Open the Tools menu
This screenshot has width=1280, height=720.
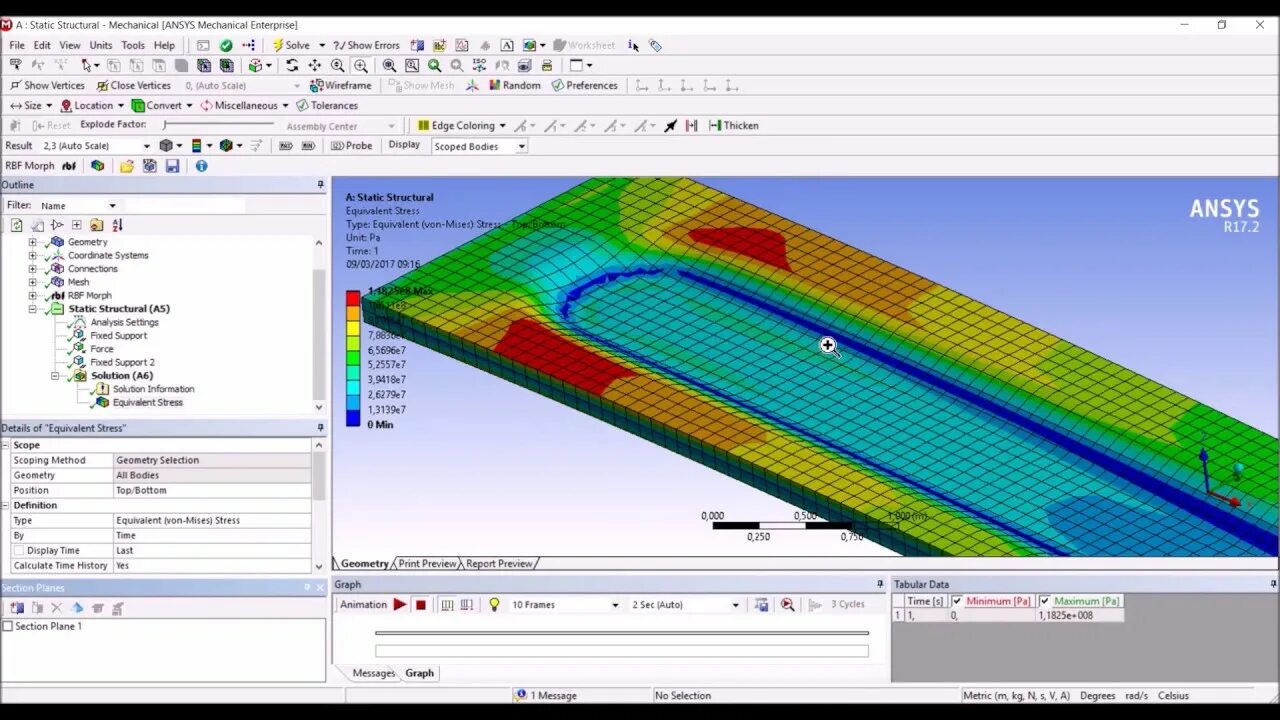click(x=133, y=45)
